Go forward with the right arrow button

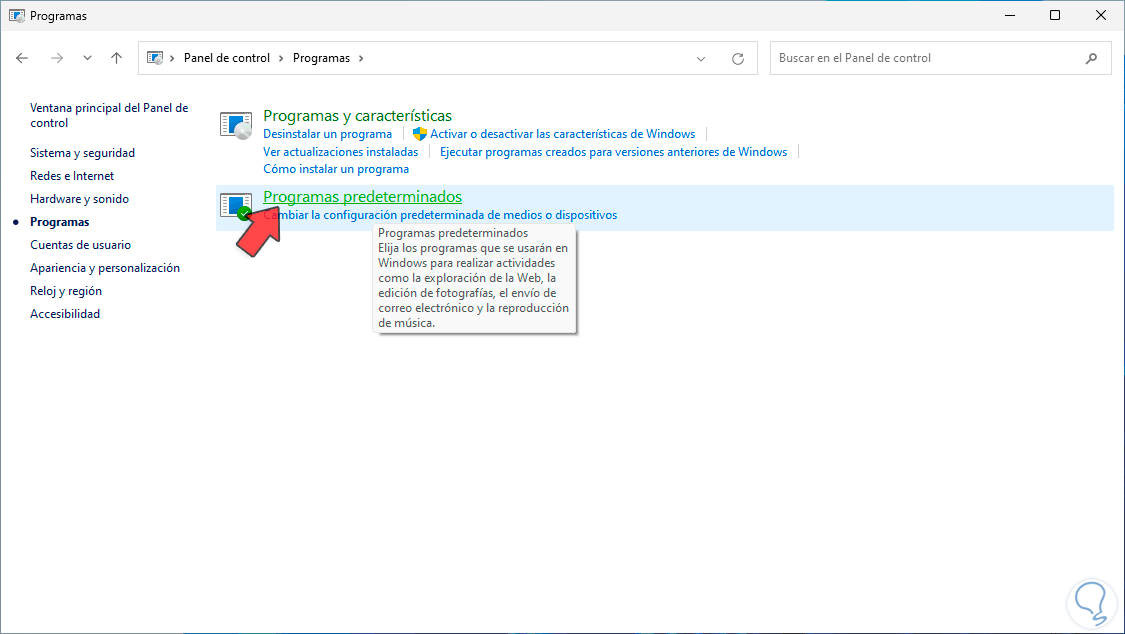(x=57, y=58)
